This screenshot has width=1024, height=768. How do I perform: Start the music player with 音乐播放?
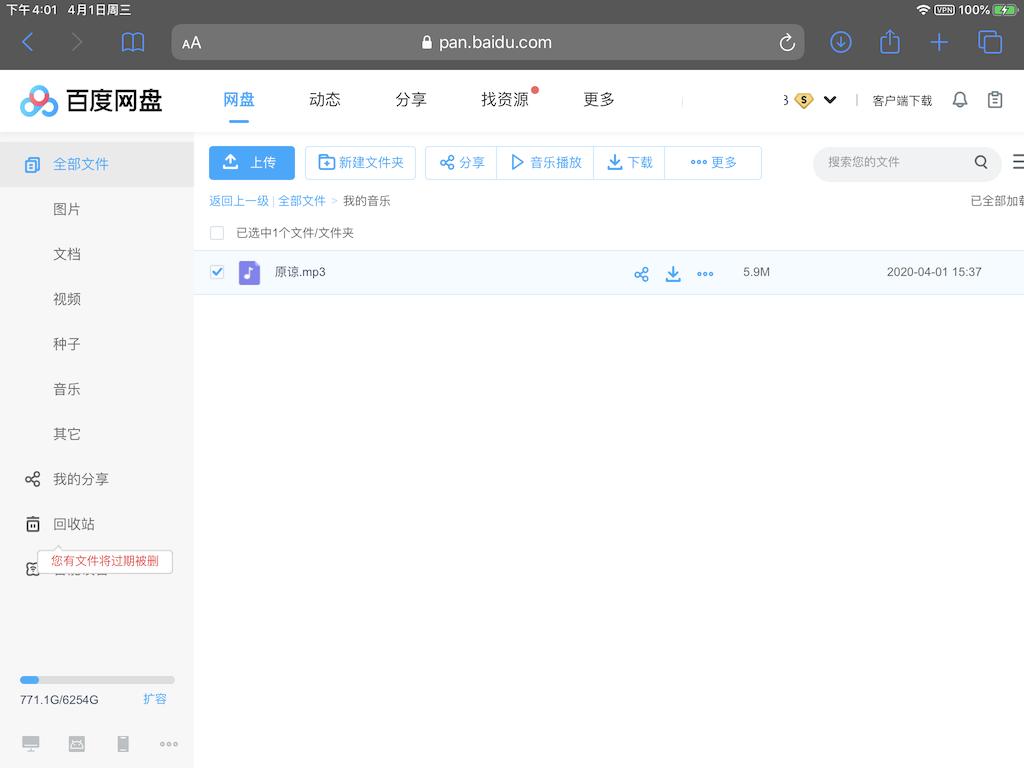(x=545, y=162)
